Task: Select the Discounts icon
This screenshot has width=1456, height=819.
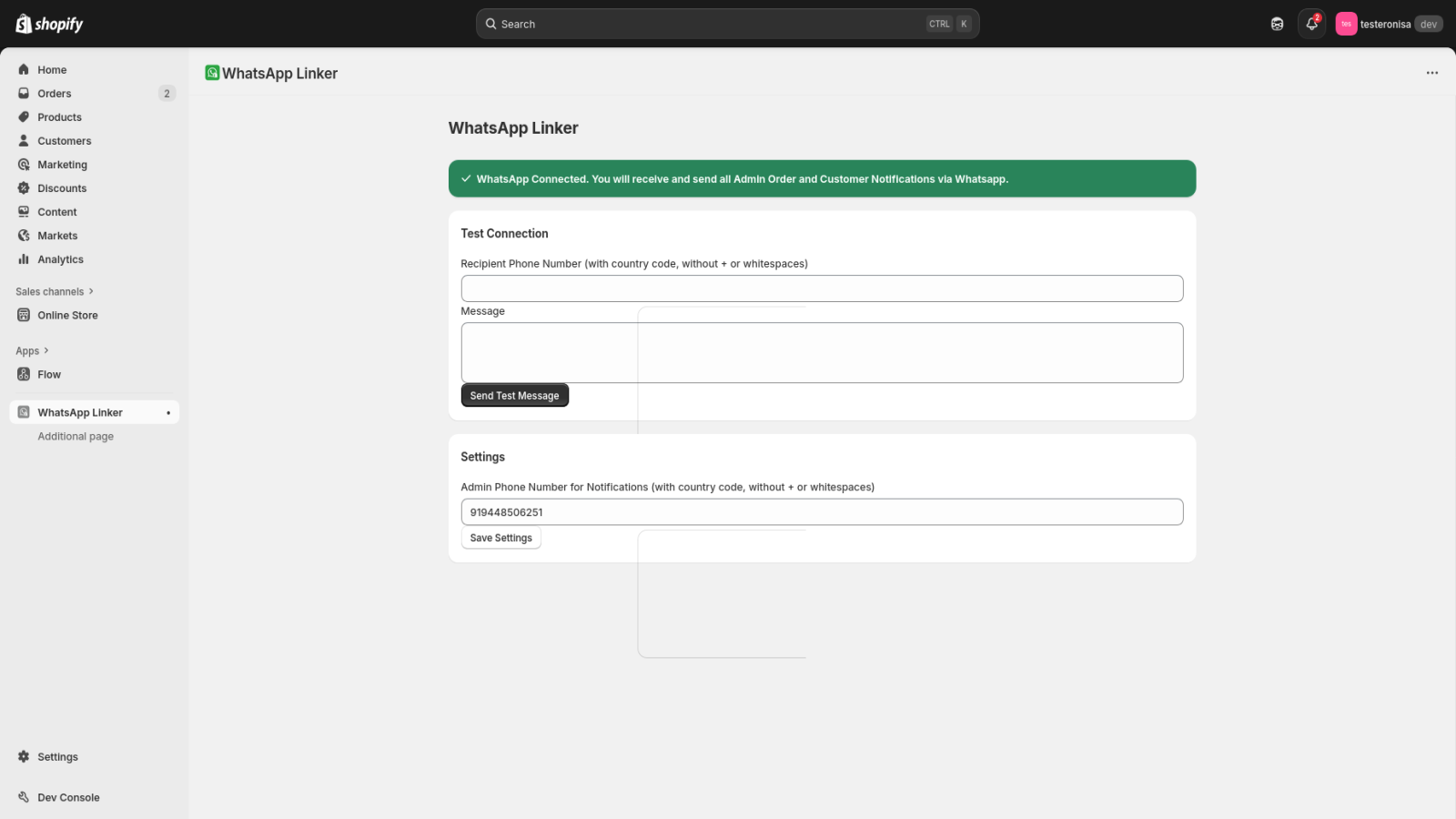Action: tap(24, 188)
